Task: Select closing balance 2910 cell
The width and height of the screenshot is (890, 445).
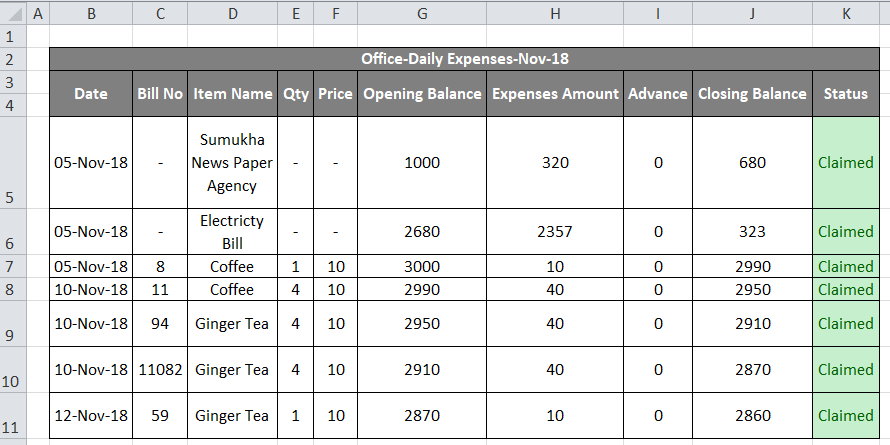Action: 753,324
